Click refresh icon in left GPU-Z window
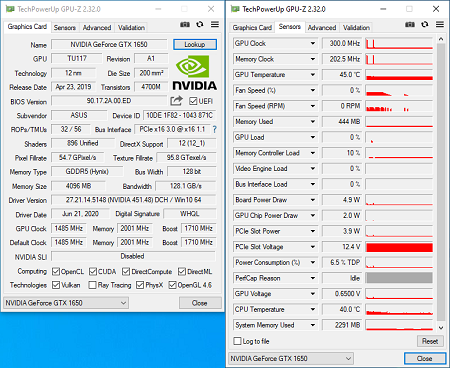Viewport: 450px width, 368px height. point(200,24)
